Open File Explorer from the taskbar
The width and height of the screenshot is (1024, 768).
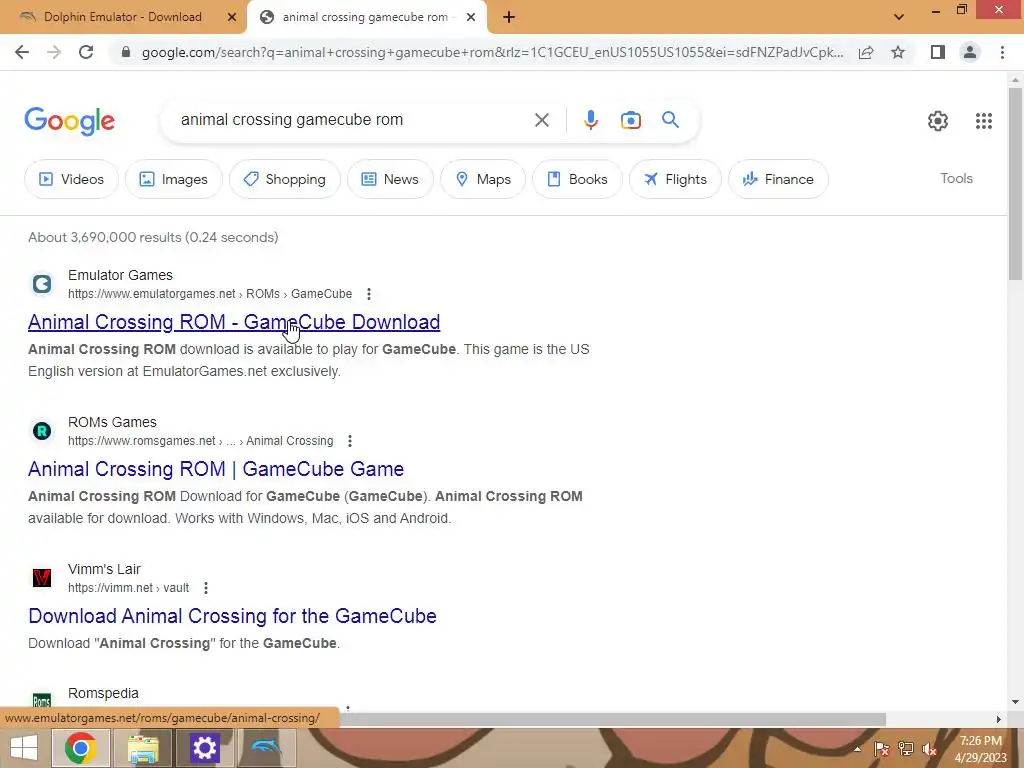point(143,748)
